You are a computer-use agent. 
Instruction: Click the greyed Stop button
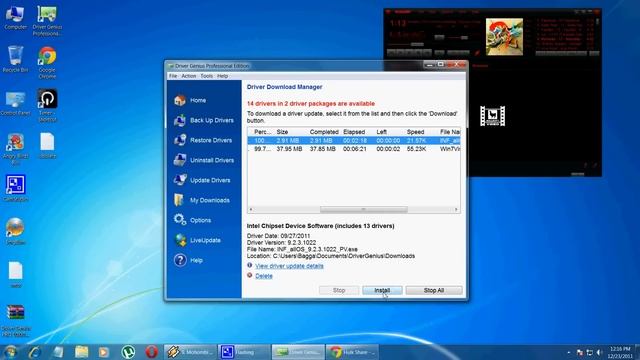pyautogui.click(x=339, y=290)
